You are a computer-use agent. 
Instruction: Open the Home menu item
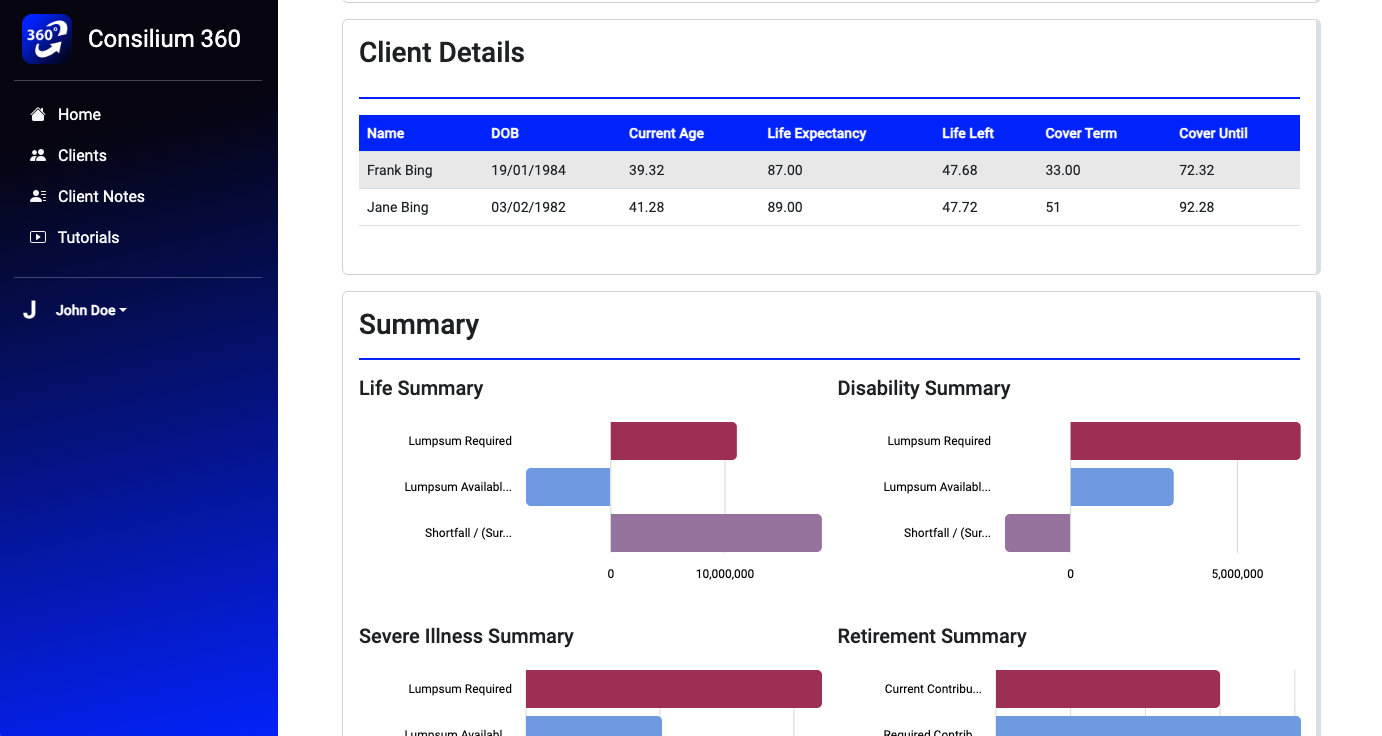pos(79,115)
